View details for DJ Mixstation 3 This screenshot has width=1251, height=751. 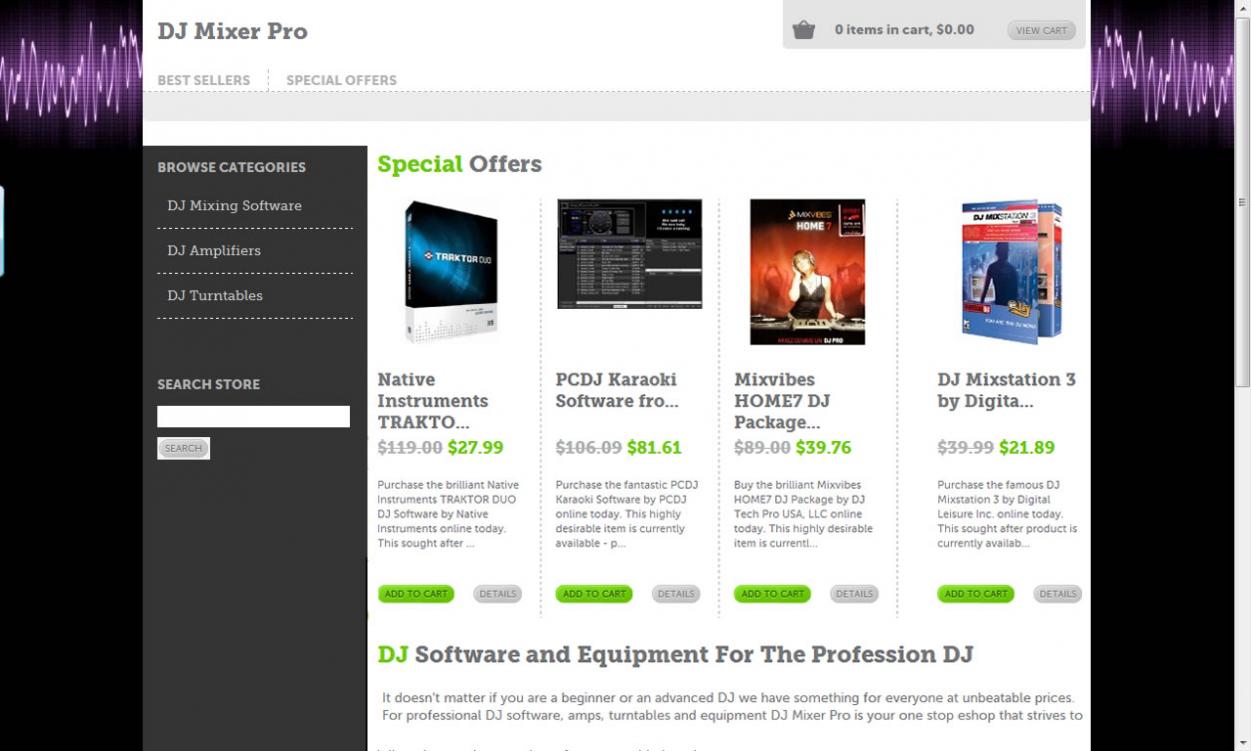click(x=1057, y=594)
